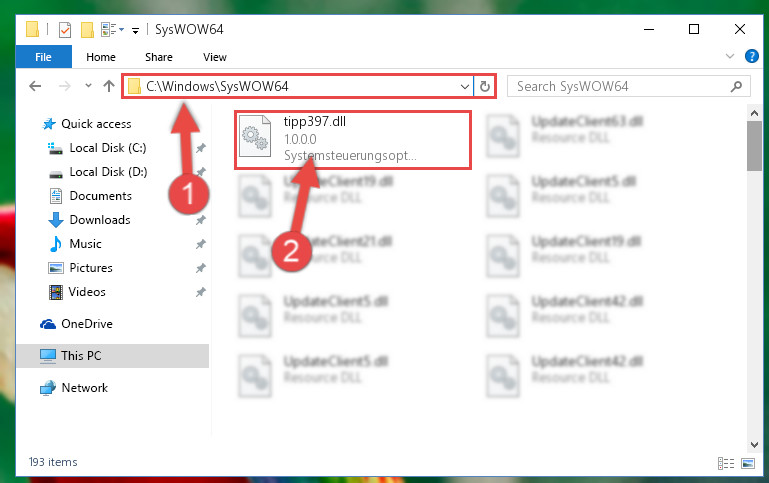Open the Help question mark icon

click(751, 56)
